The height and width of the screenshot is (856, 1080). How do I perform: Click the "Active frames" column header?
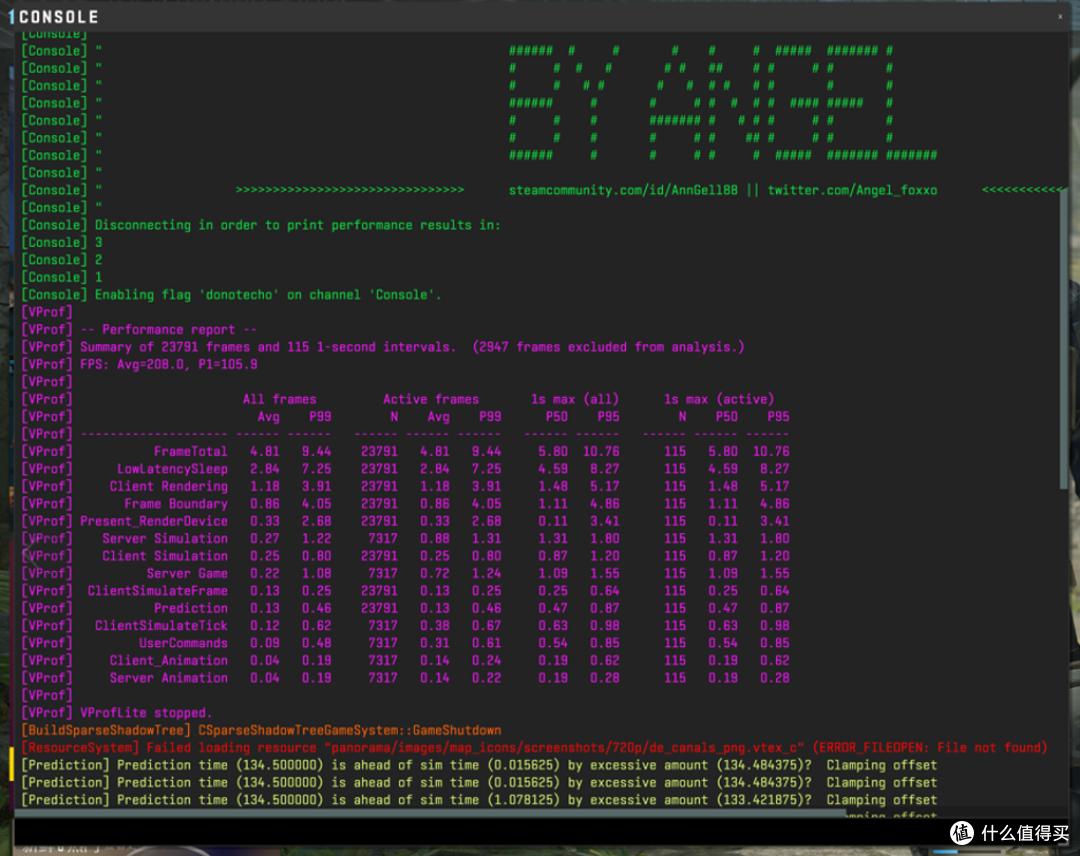click(430, 399)
